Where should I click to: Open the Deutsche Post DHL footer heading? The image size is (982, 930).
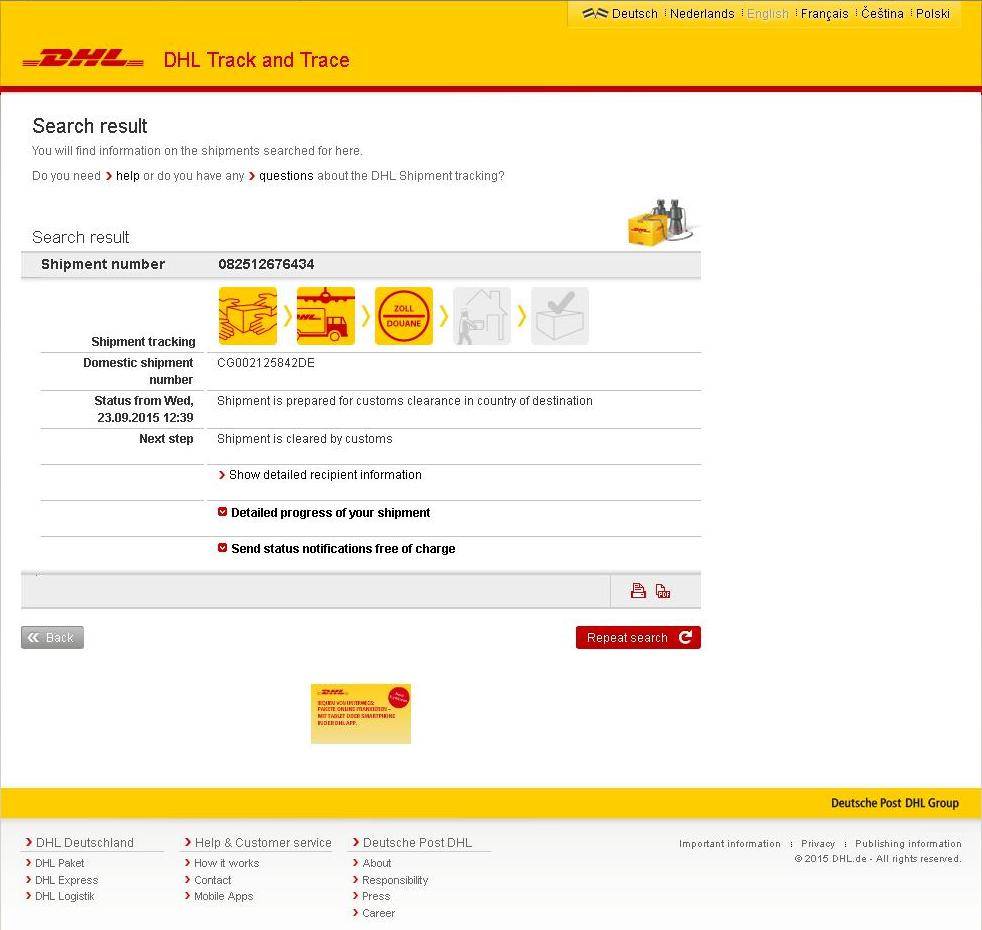(x=417, y=843)
